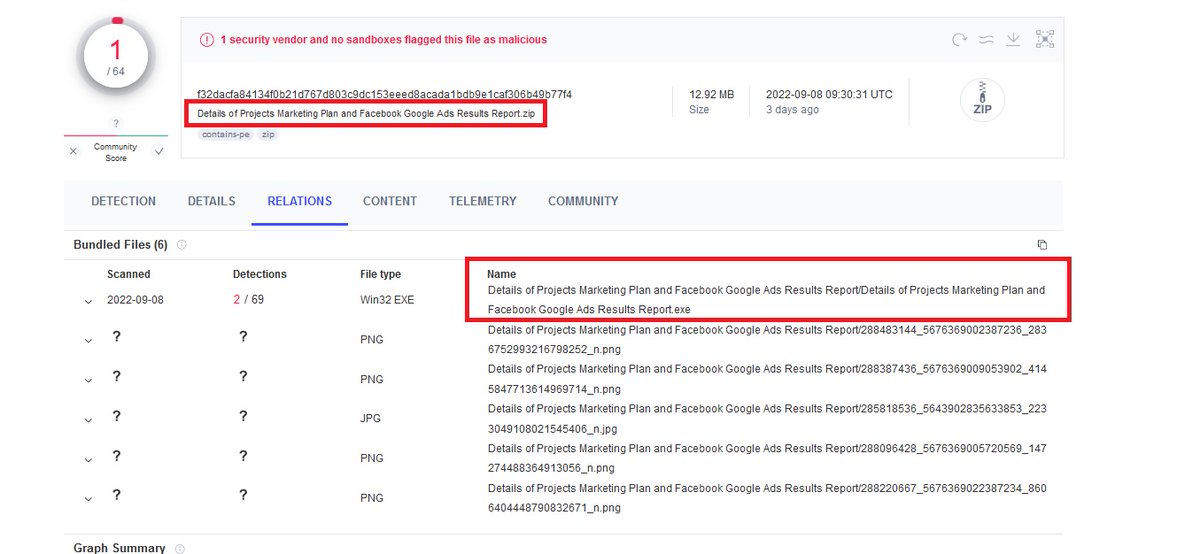
Task: Click the file hash f32dacfa84134f0b...
Action: [x=384, y=94]
